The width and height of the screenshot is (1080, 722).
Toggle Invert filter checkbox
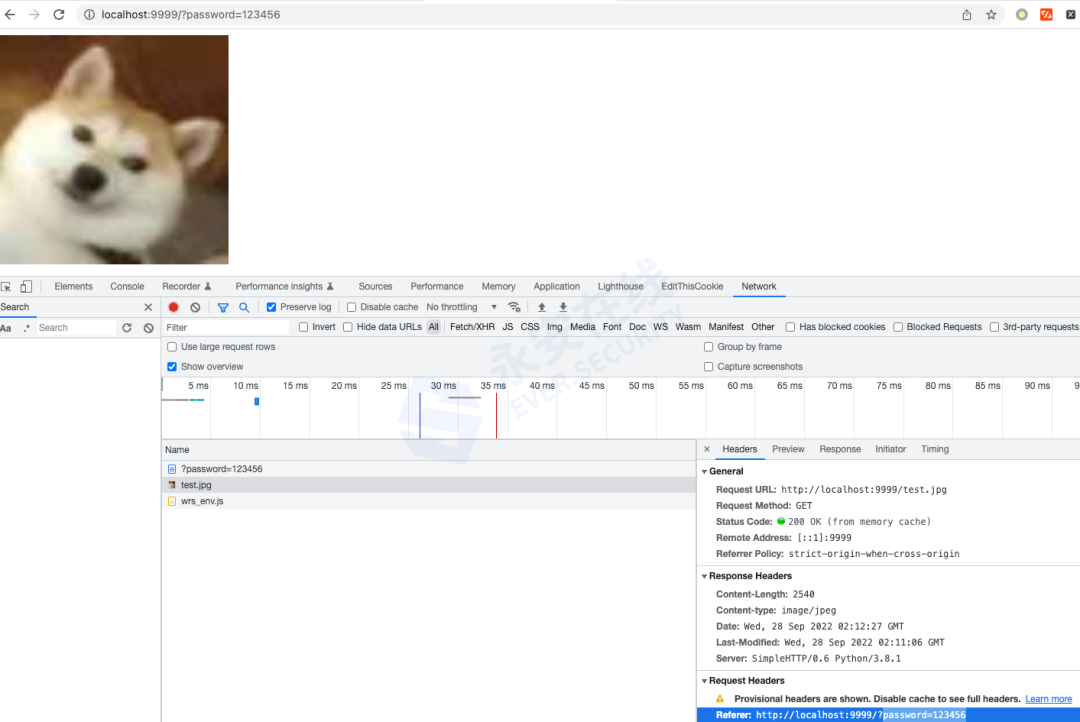[x=303, y=327]
